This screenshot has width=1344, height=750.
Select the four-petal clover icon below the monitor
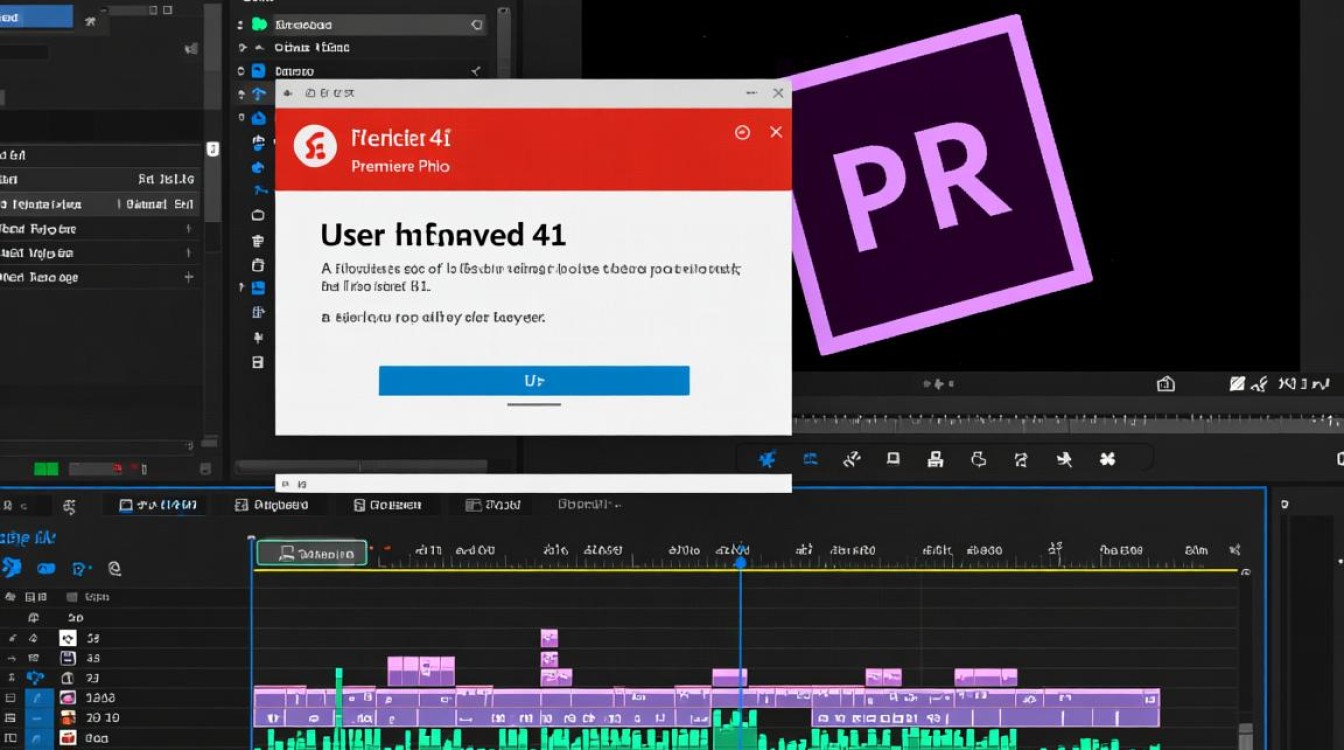[x=1107, y=459]
